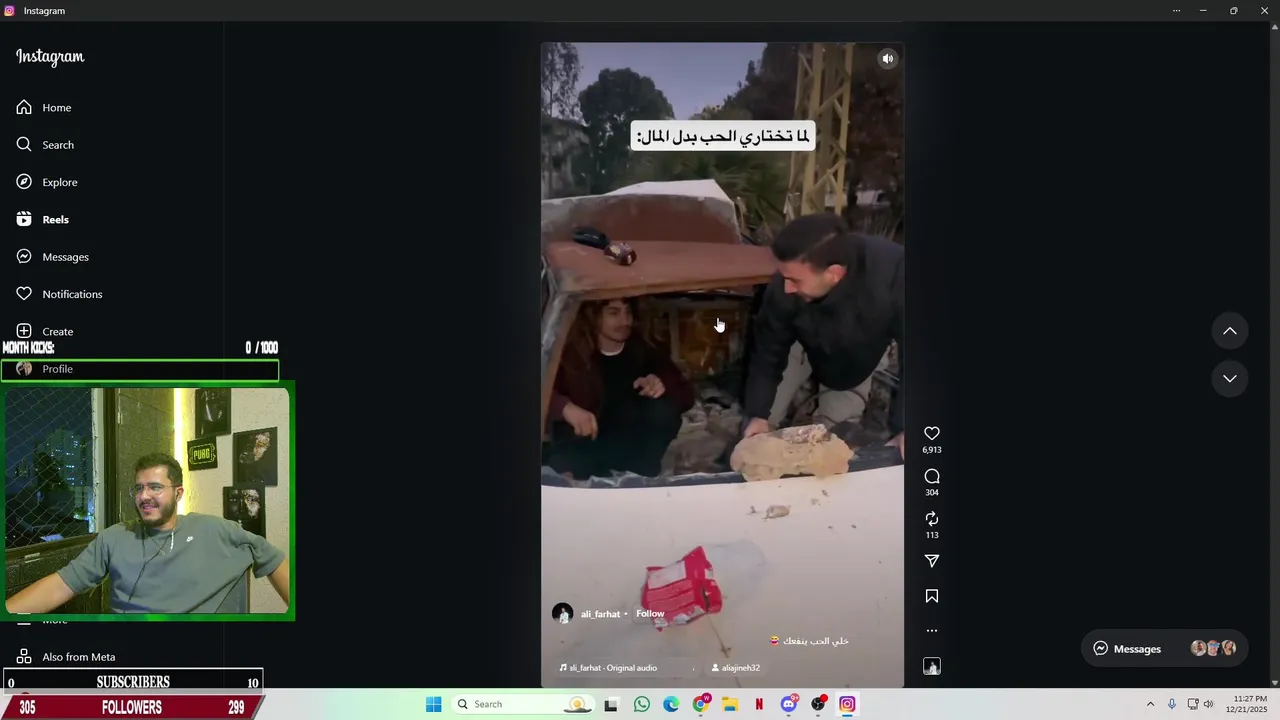Viewport: 1280px width, 720px height.
Task: Click the window scrollbar down arrow
Action: coord(1274,682)
